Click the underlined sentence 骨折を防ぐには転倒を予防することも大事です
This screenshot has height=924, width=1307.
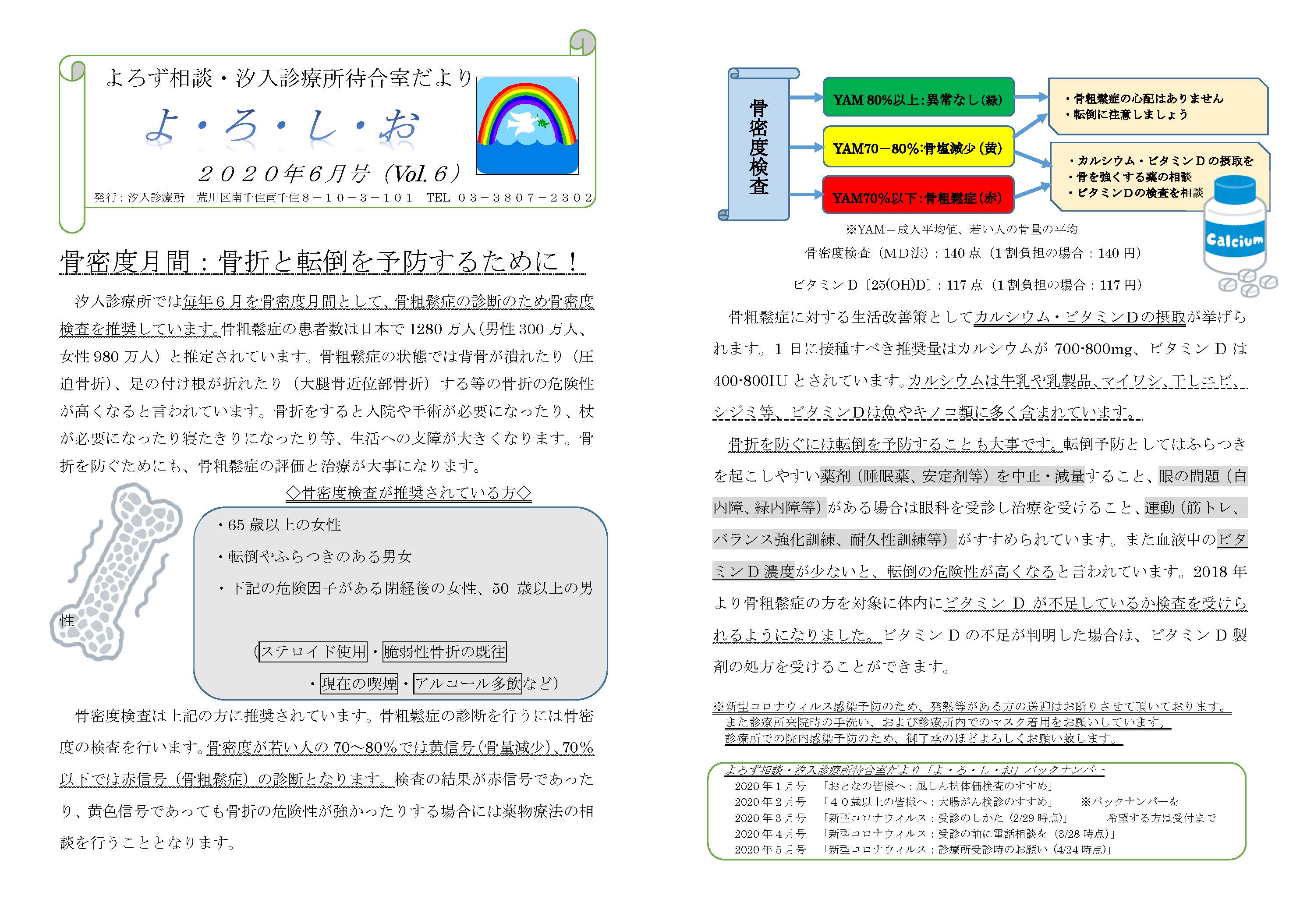pos(896,444)
